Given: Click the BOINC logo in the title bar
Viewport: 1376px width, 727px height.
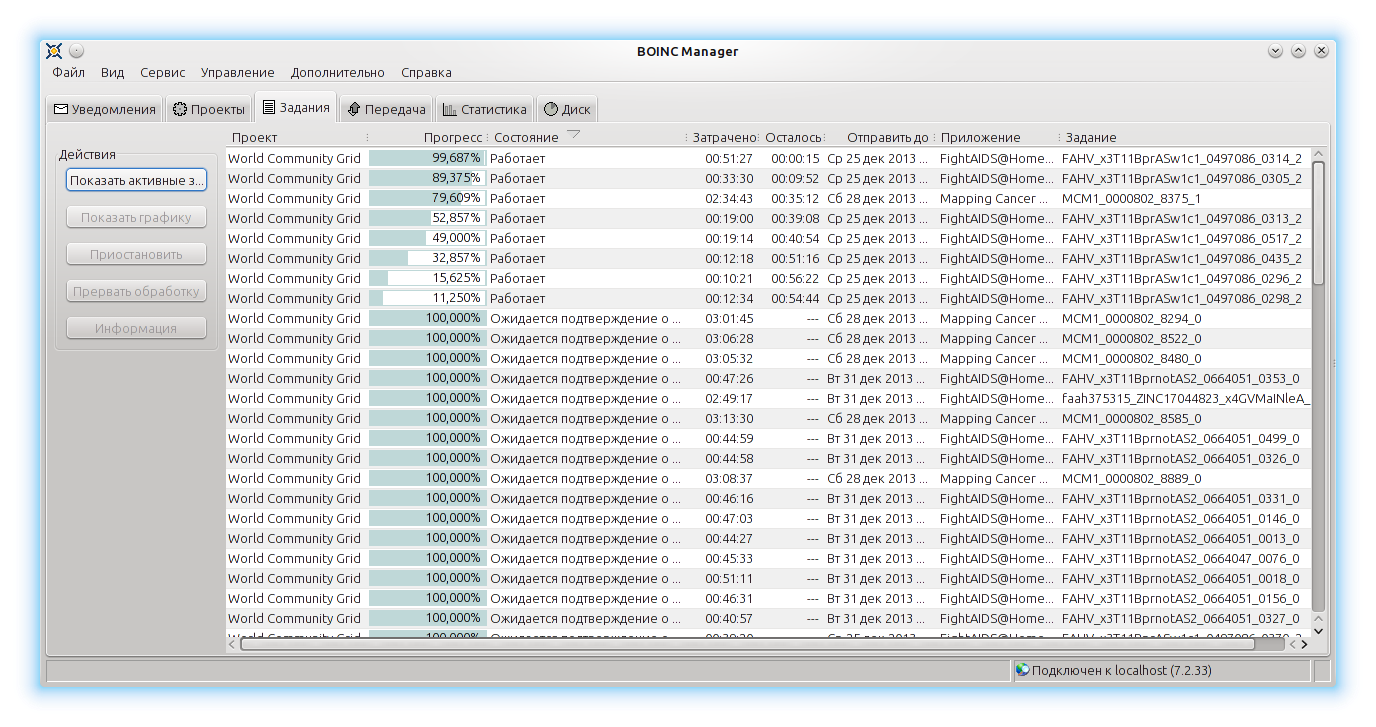Looking at the screenshot, I should (x=54, y=51).
